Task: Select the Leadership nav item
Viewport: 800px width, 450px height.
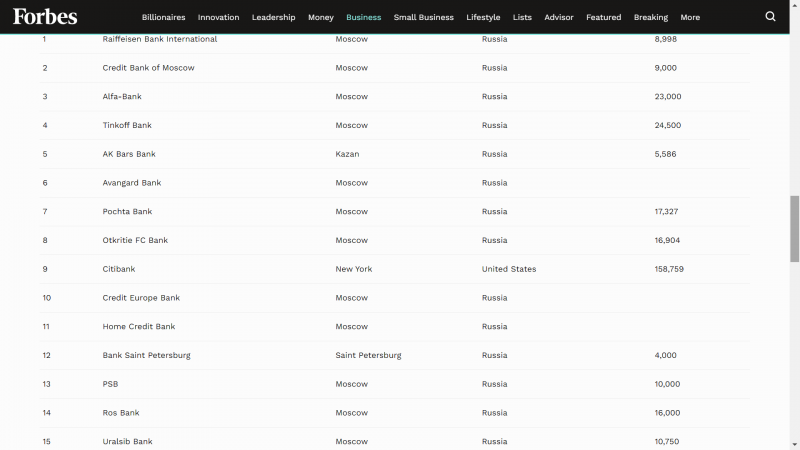Action: (273, 17)
